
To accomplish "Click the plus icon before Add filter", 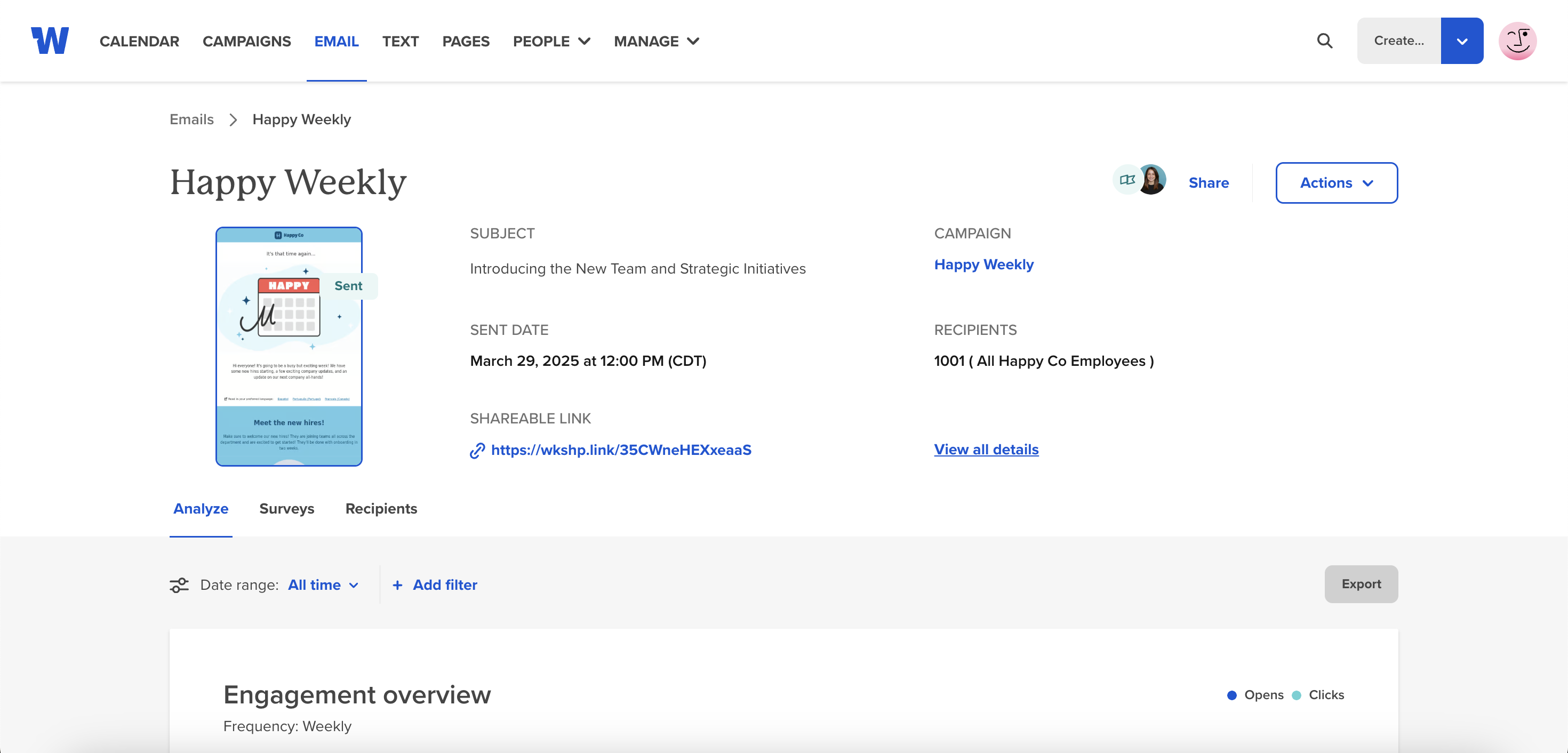I will 397,585.
